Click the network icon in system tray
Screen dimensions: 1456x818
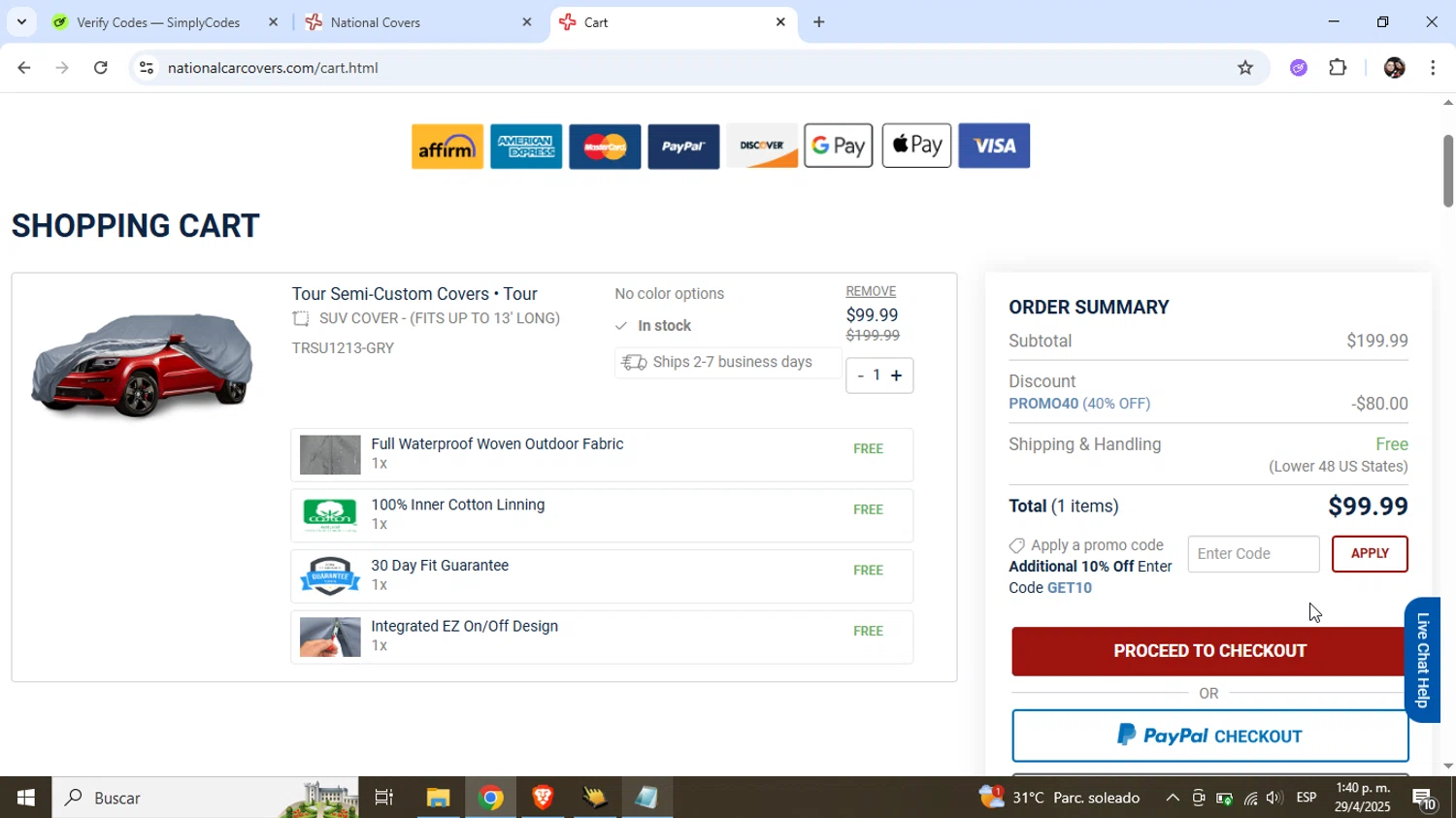pos(1250,798)
